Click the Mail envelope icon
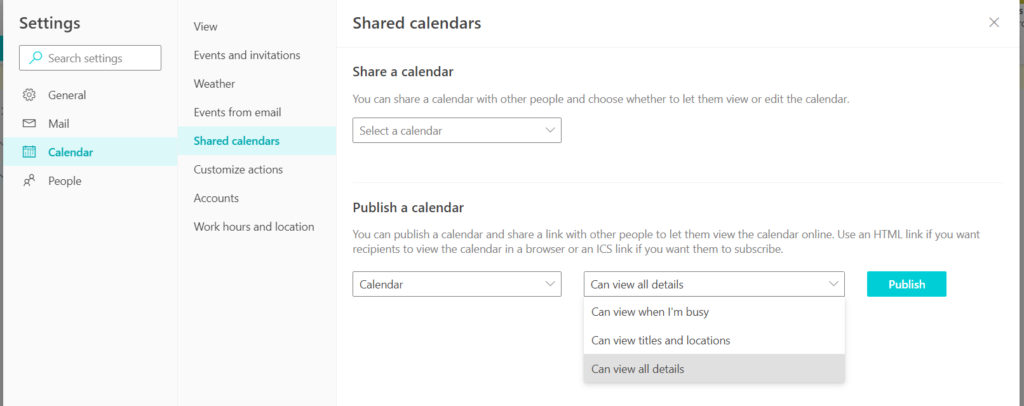Viewport: 1024px width, 406px height. coord(29,123)
